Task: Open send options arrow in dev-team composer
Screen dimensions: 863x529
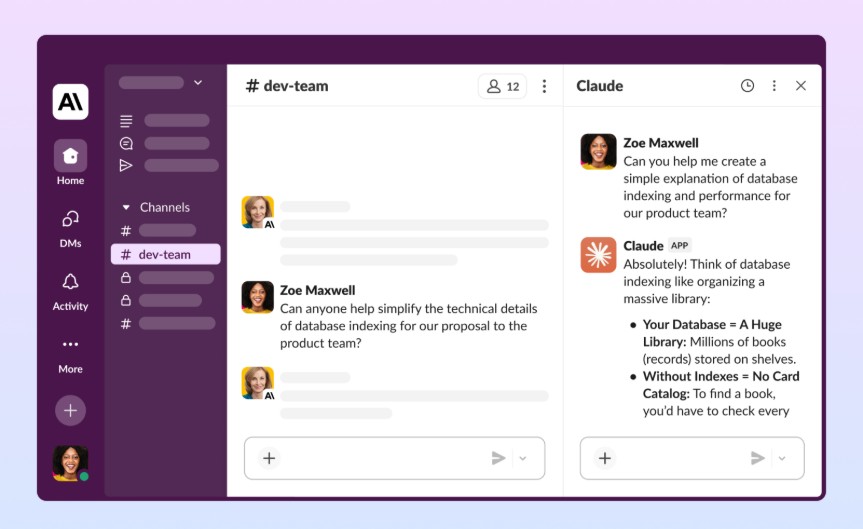Action: point(524,458)
